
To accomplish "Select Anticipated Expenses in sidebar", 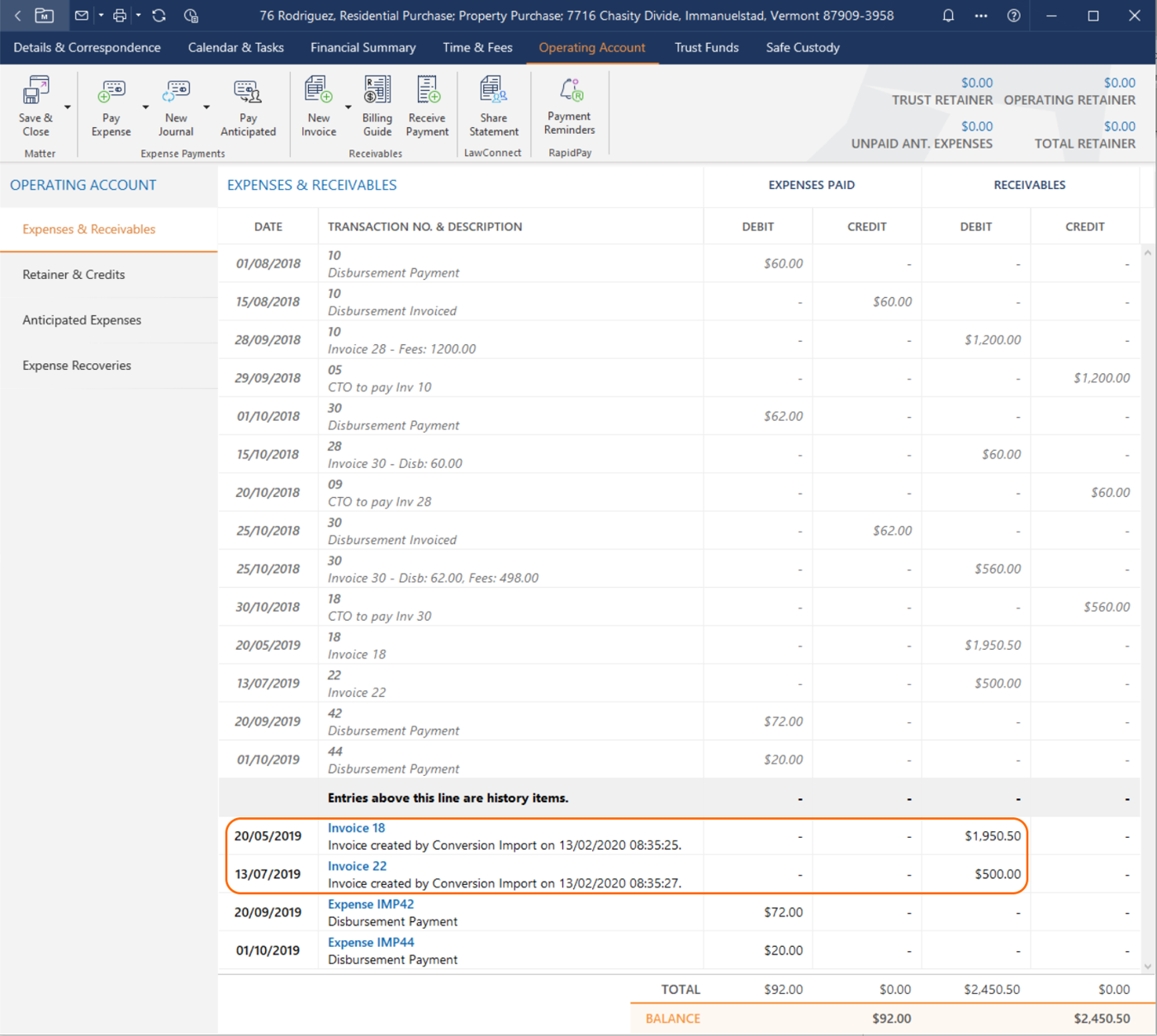I will [82, 320].
